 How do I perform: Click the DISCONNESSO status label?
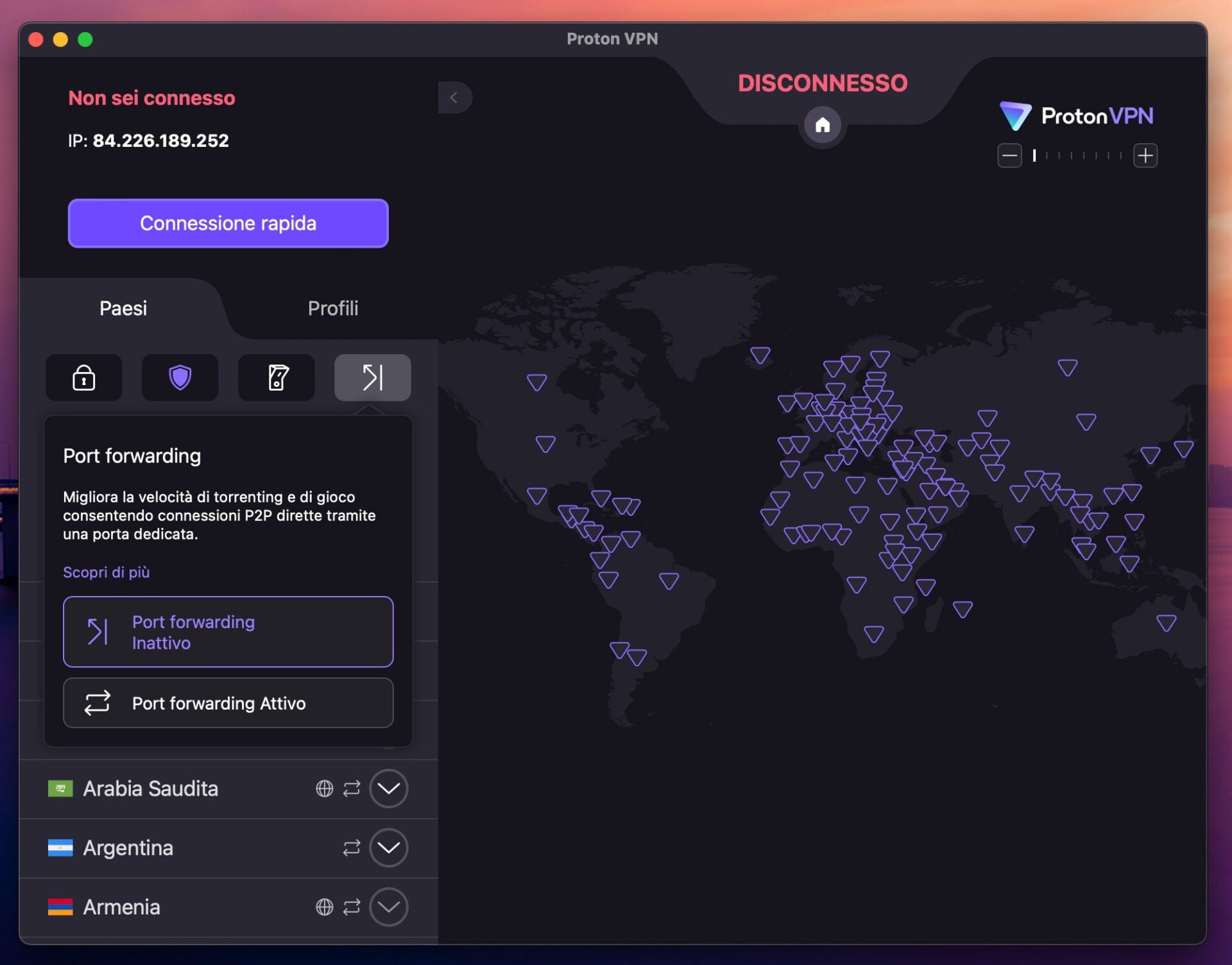point(823,83)
